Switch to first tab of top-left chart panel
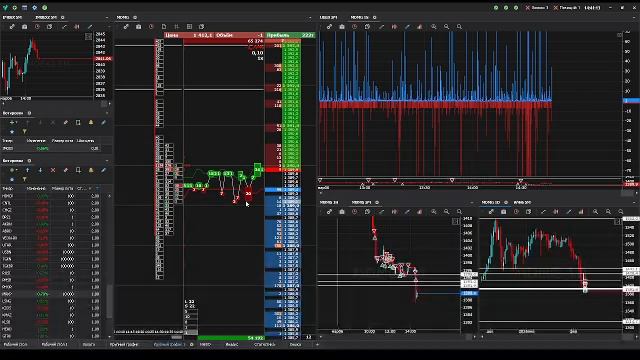Viewport: 640px width, 360px height. coord(13,18)
